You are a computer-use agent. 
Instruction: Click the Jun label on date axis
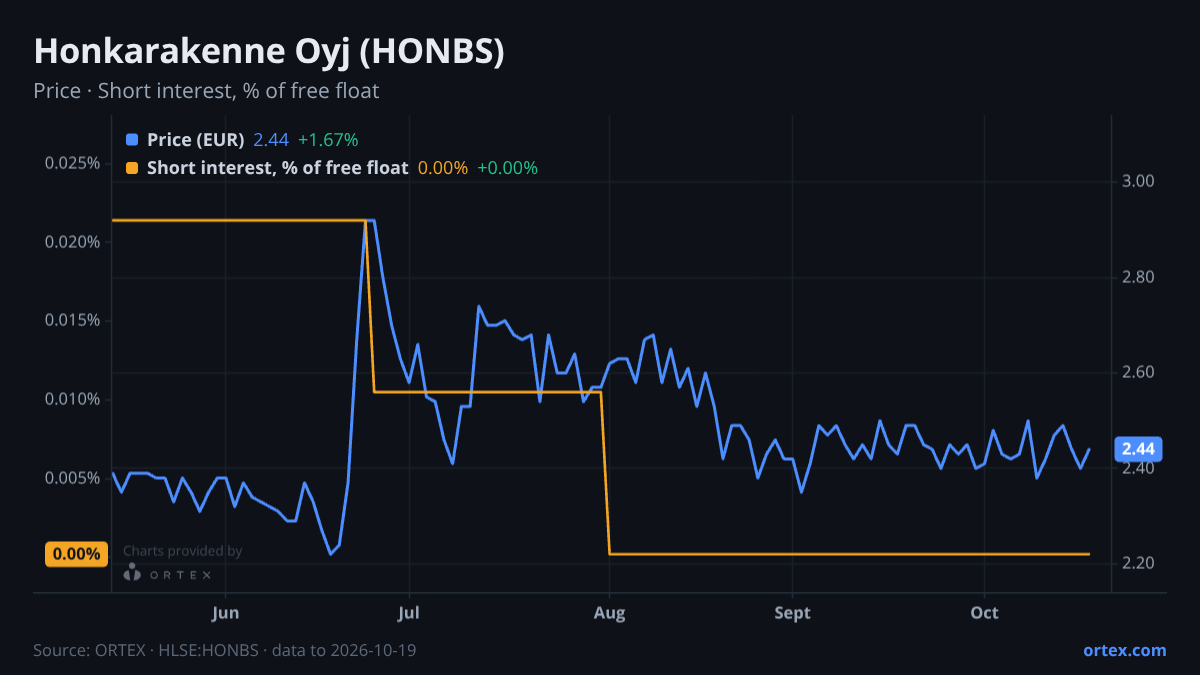226,613
